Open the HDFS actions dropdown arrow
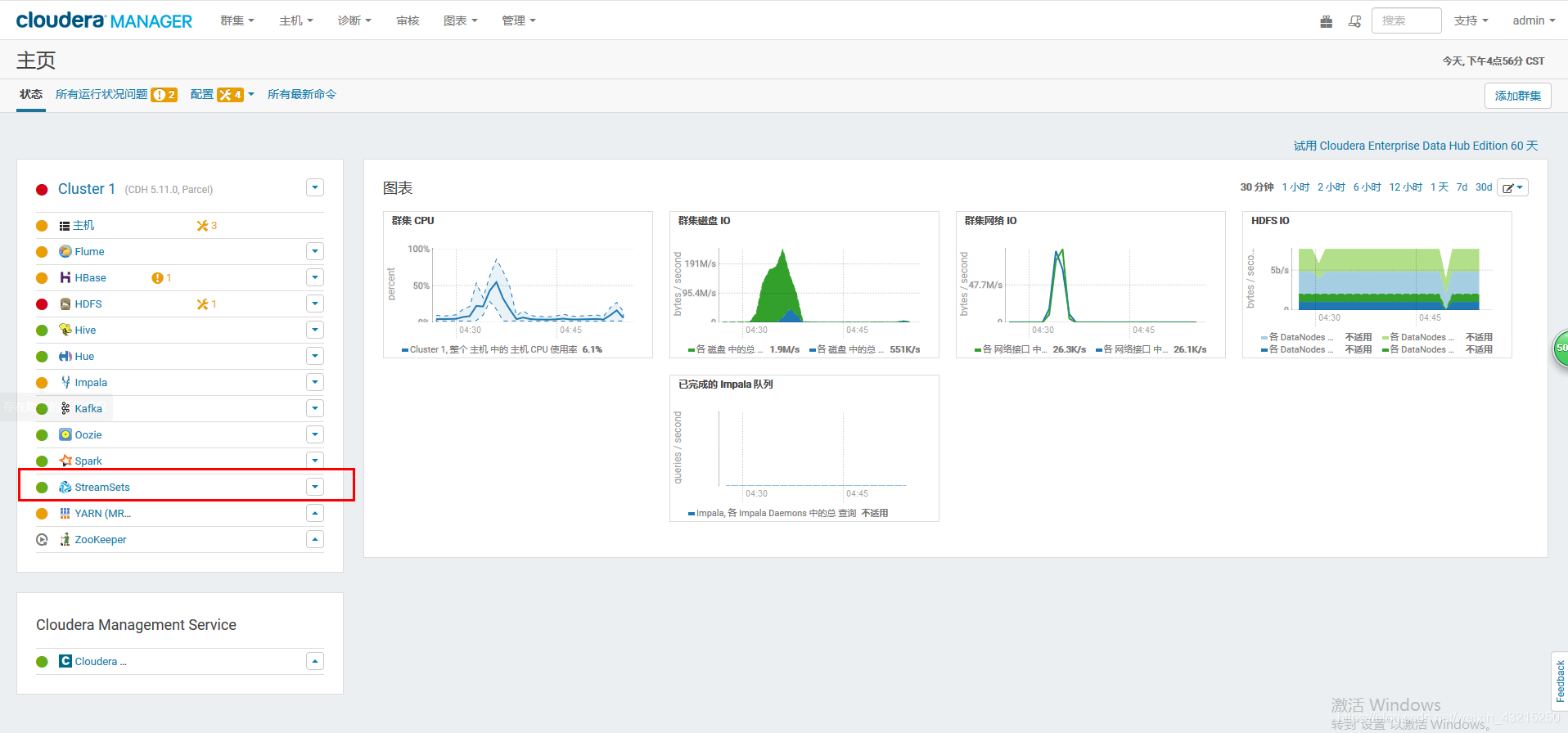This screenshot has height=733, width=1568. [x=315, y=304]
